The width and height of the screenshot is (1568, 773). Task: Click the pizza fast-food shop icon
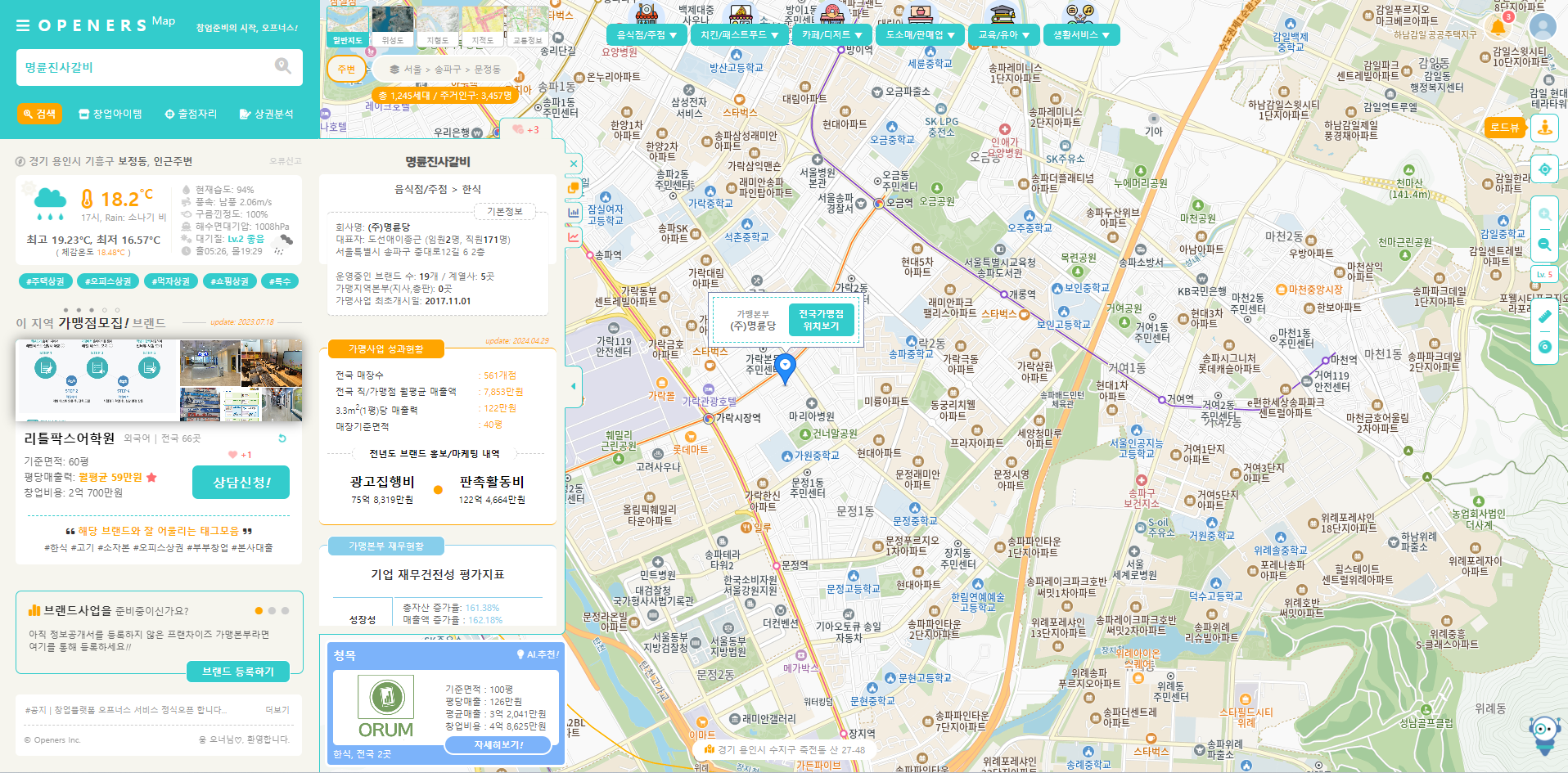(741, 12)
